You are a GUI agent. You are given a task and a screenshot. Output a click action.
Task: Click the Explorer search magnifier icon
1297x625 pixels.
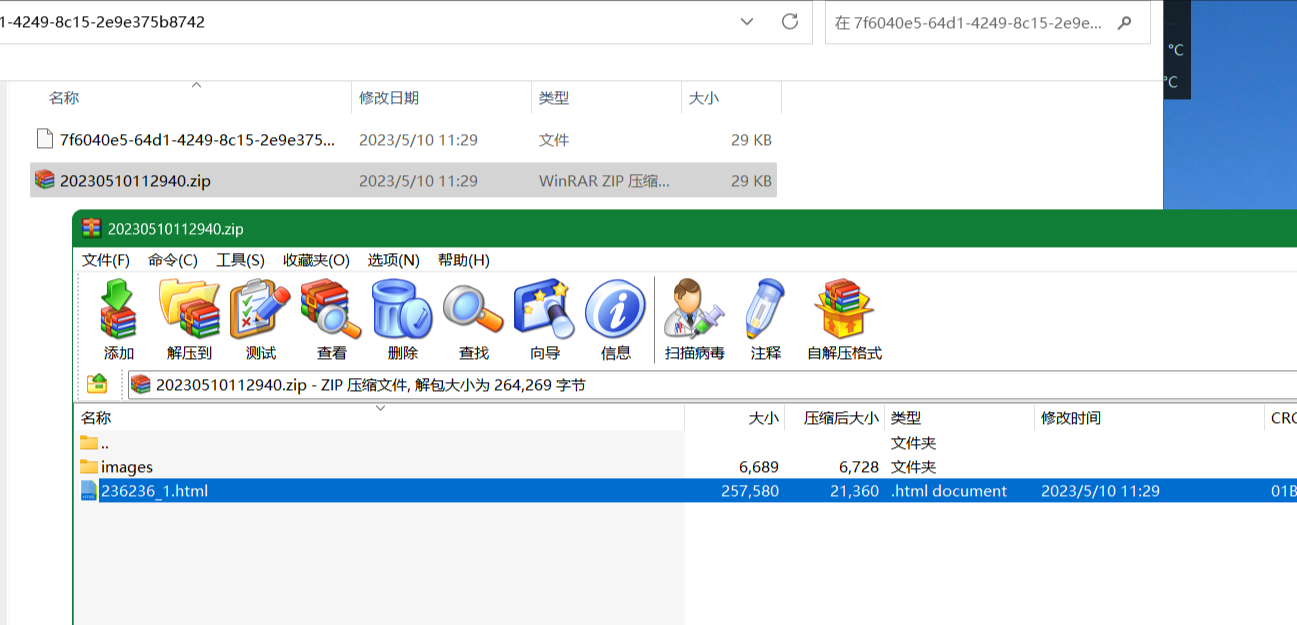click(1124, 22)
